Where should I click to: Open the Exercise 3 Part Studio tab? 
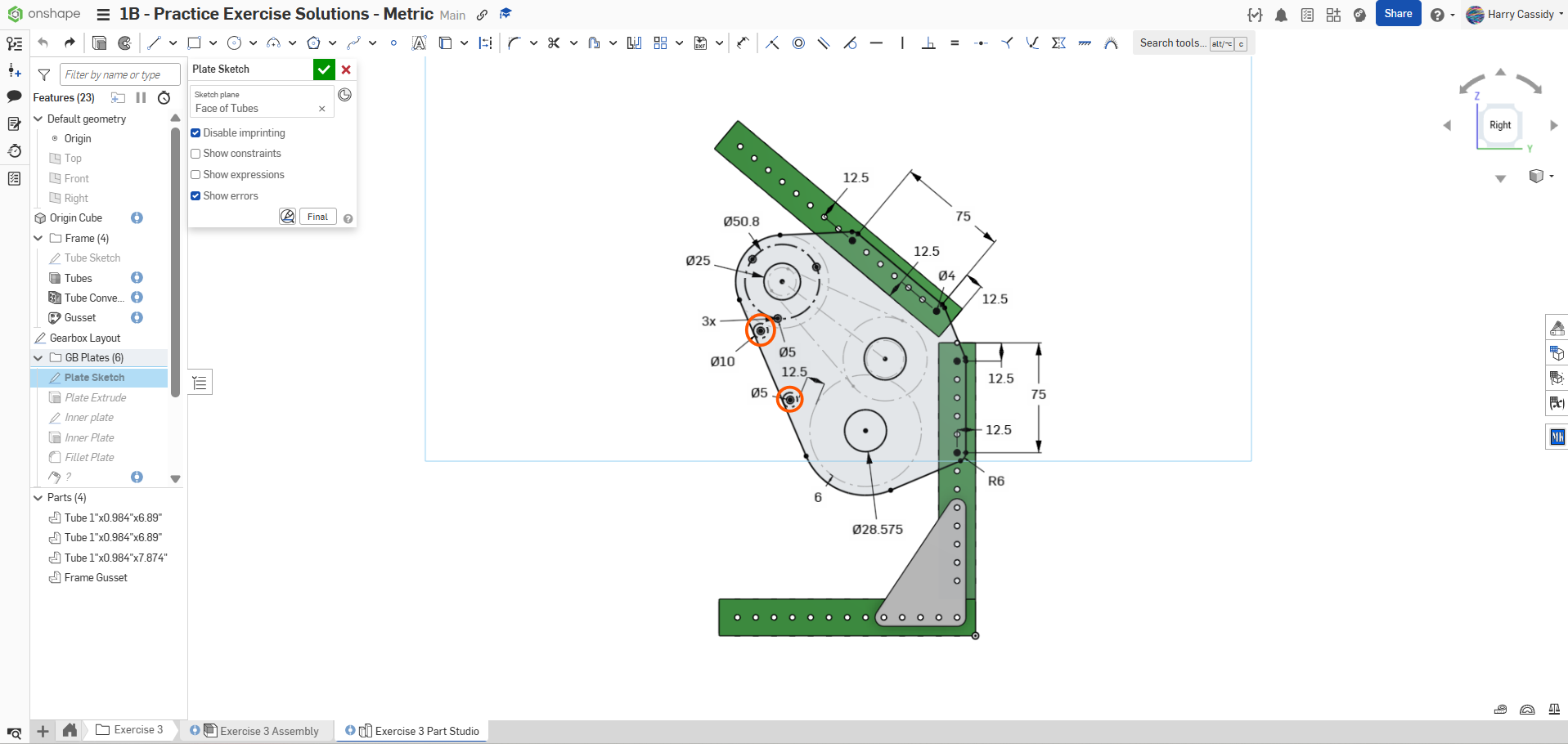point(426,731)
